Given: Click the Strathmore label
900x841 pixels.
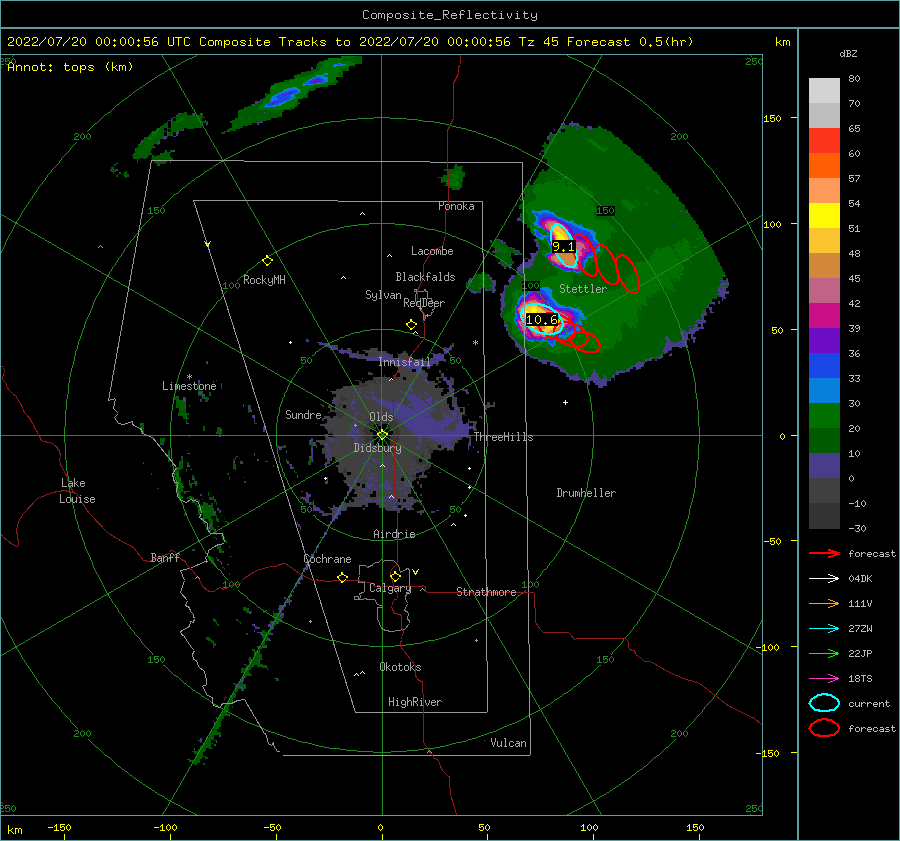Looking at the screenshot, I should point(486,592).
